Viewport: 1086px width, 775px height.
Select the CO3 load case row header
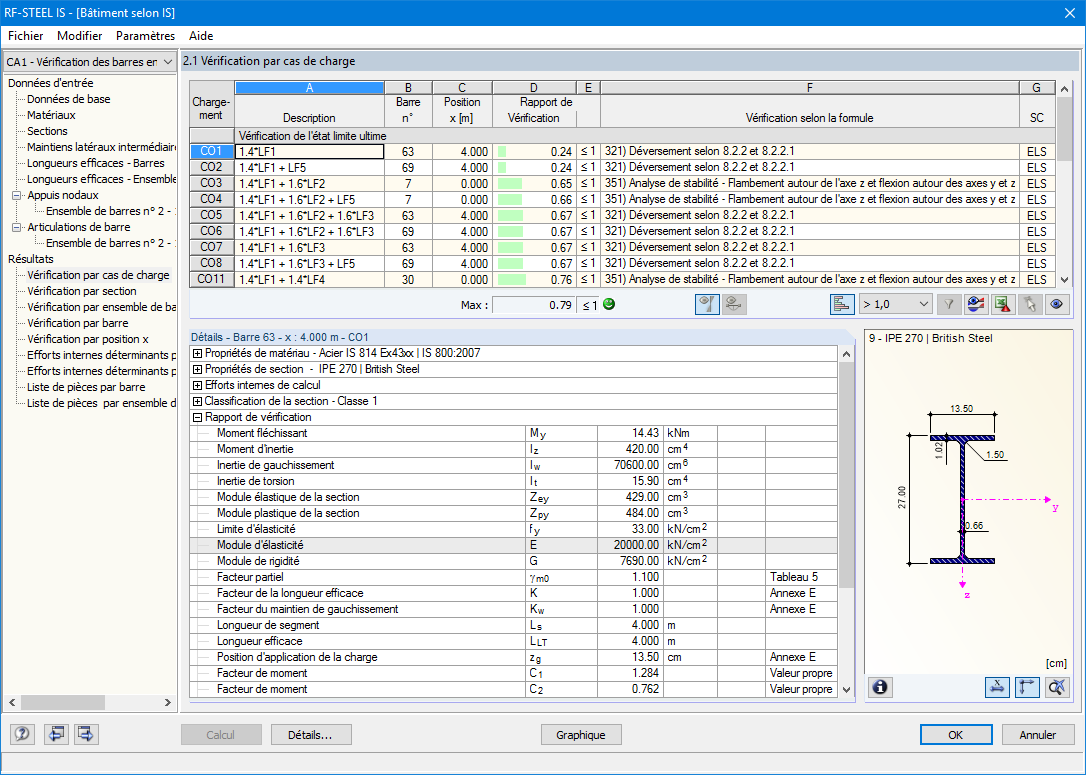(211, 184)
